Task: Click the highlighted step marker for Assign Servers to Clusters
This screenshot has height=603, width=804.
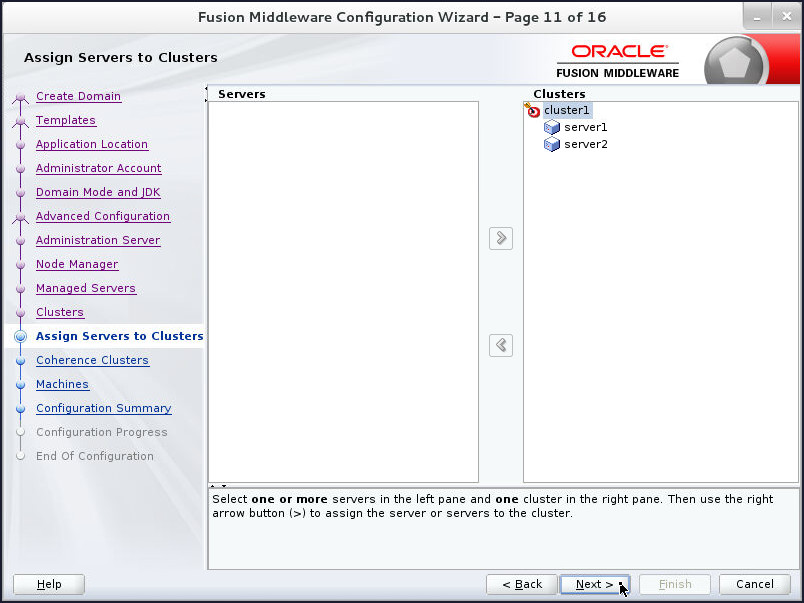Action: pos(21,336)
